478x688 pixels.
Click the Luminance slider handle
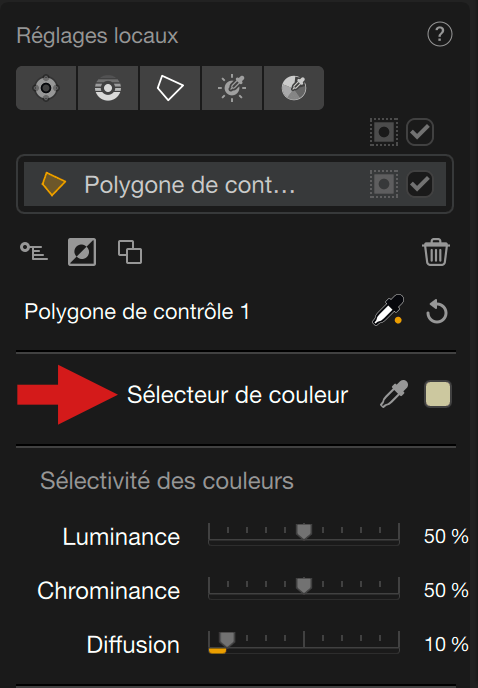304,531
